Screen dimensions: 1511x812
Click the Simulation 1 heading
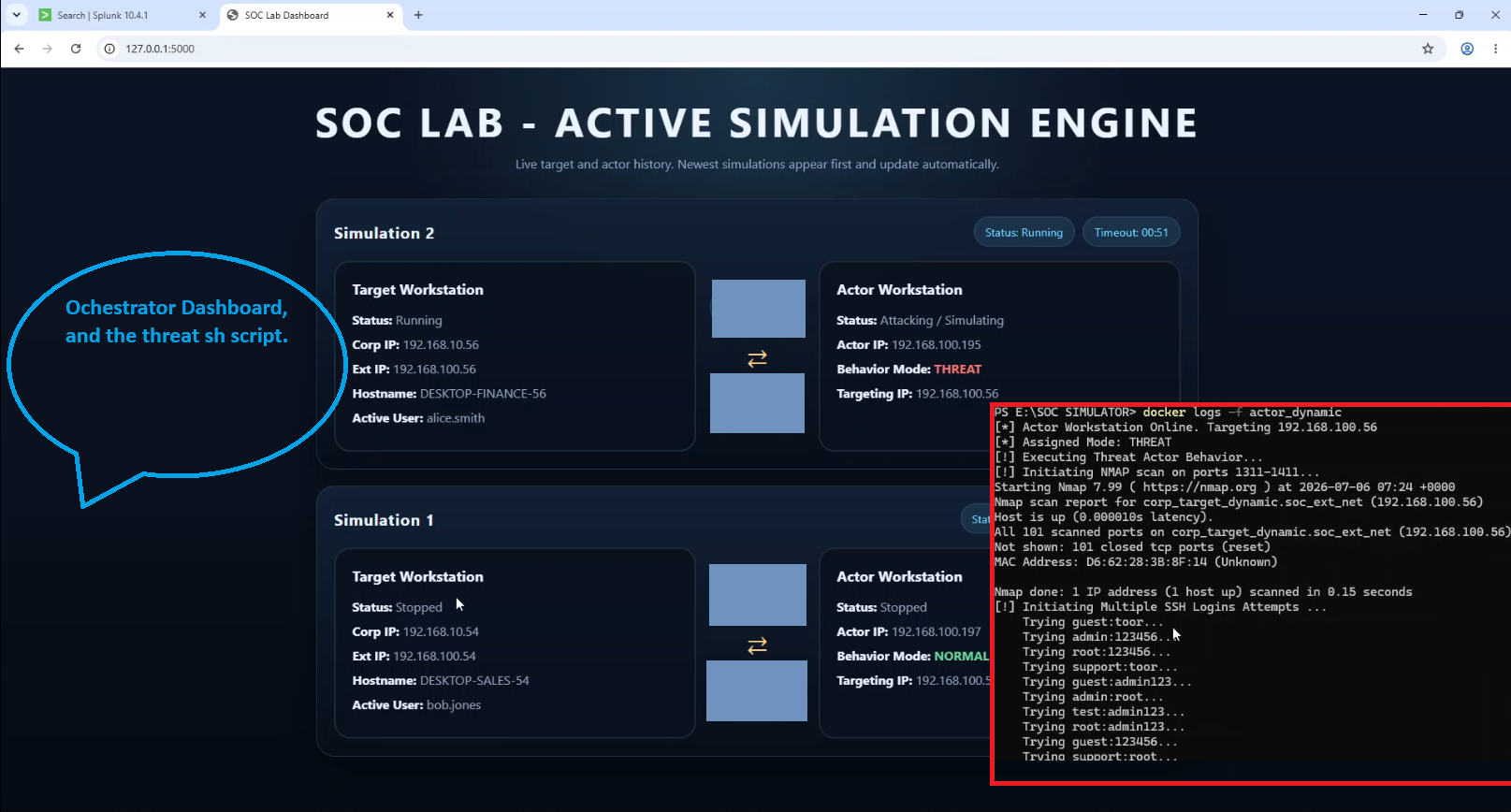(384, 520)
